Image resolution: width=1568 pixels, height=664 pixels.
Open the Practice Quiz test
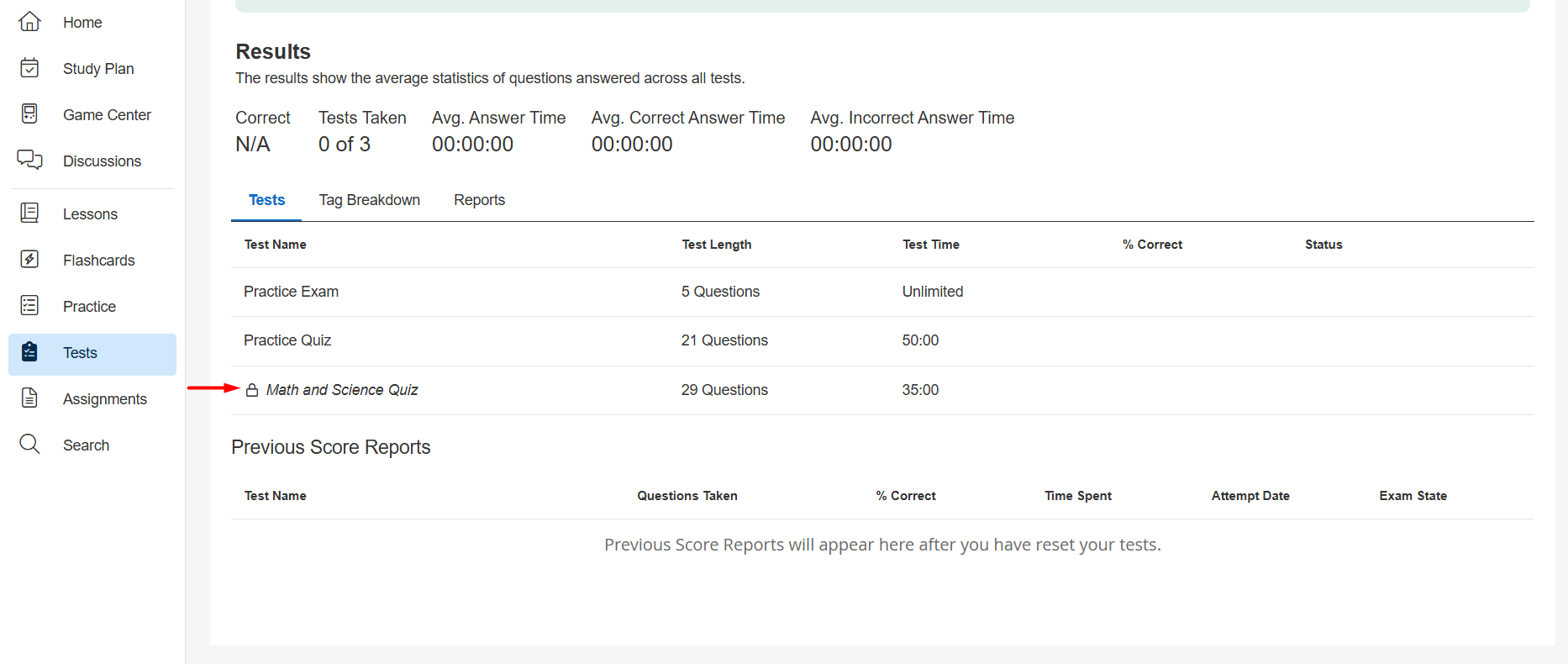coord(287,340)
